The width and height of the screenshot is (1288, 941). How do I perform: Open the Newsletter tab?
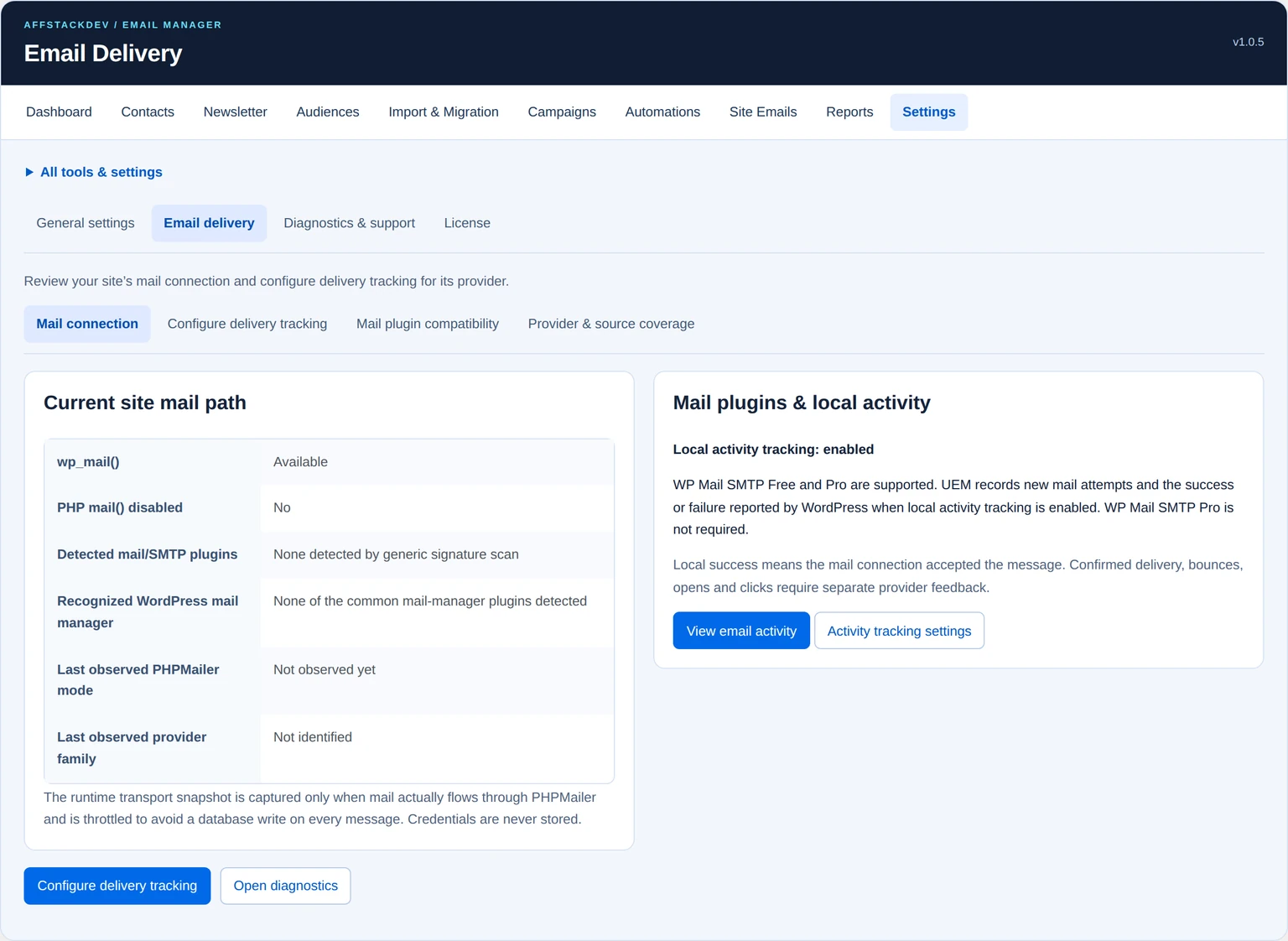click(235, 112)
